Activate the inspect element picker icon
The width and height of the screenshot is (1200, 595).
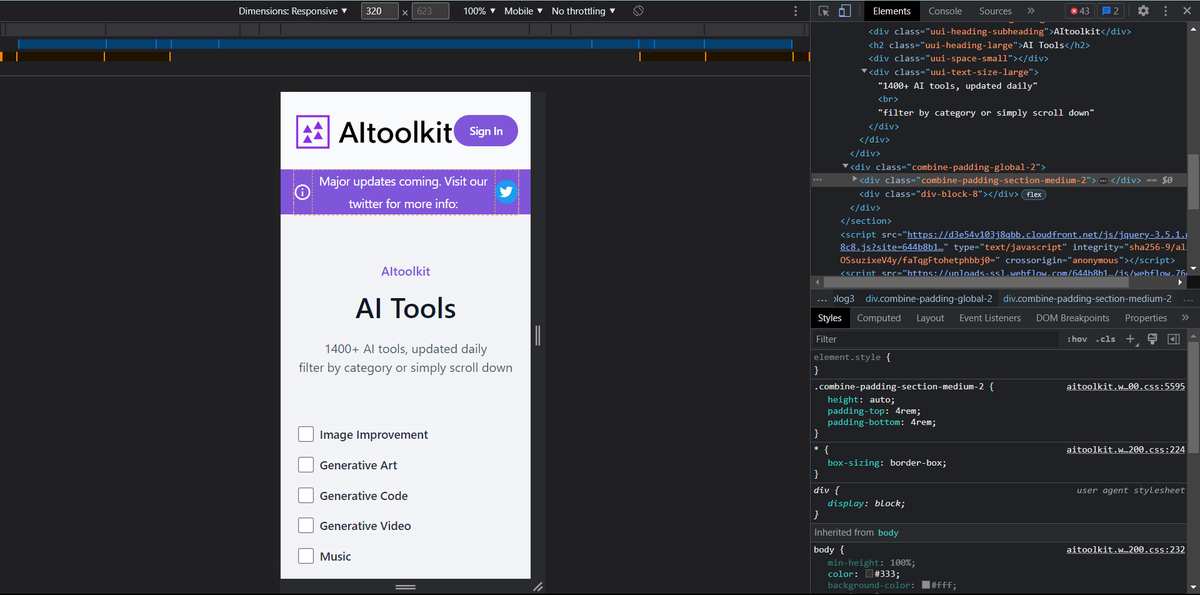click(x=824, y=11)
